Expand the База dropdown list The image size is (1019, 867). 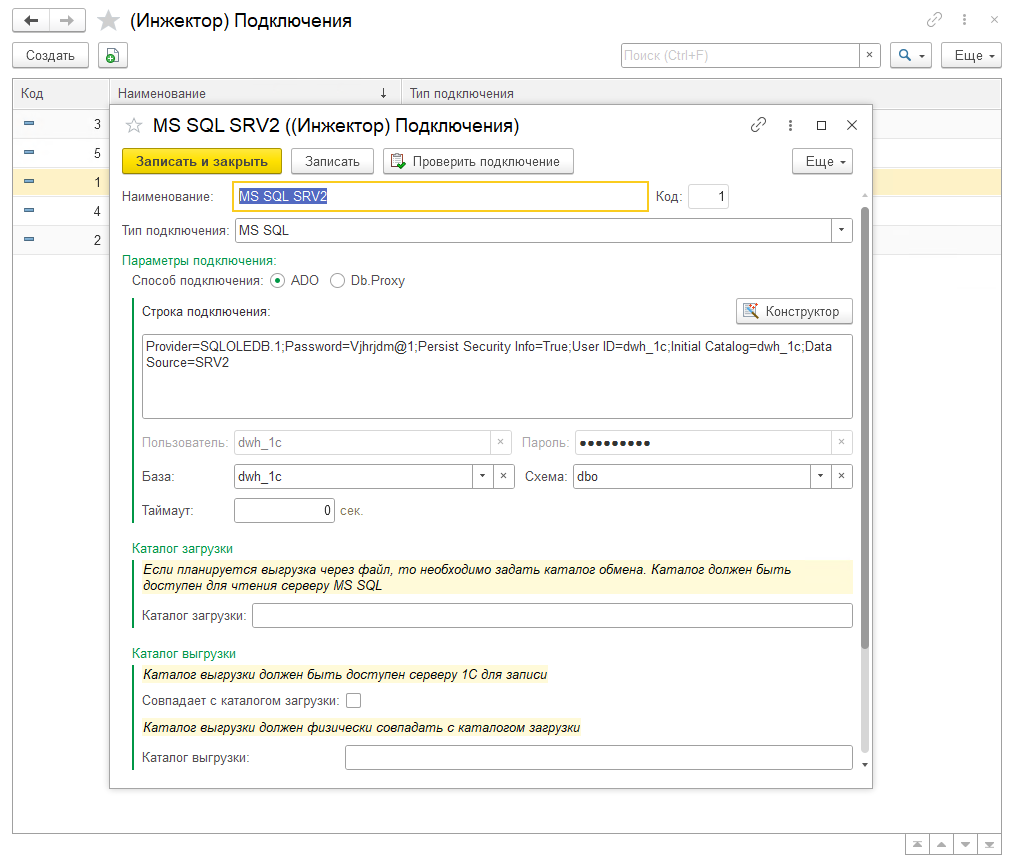482,476
